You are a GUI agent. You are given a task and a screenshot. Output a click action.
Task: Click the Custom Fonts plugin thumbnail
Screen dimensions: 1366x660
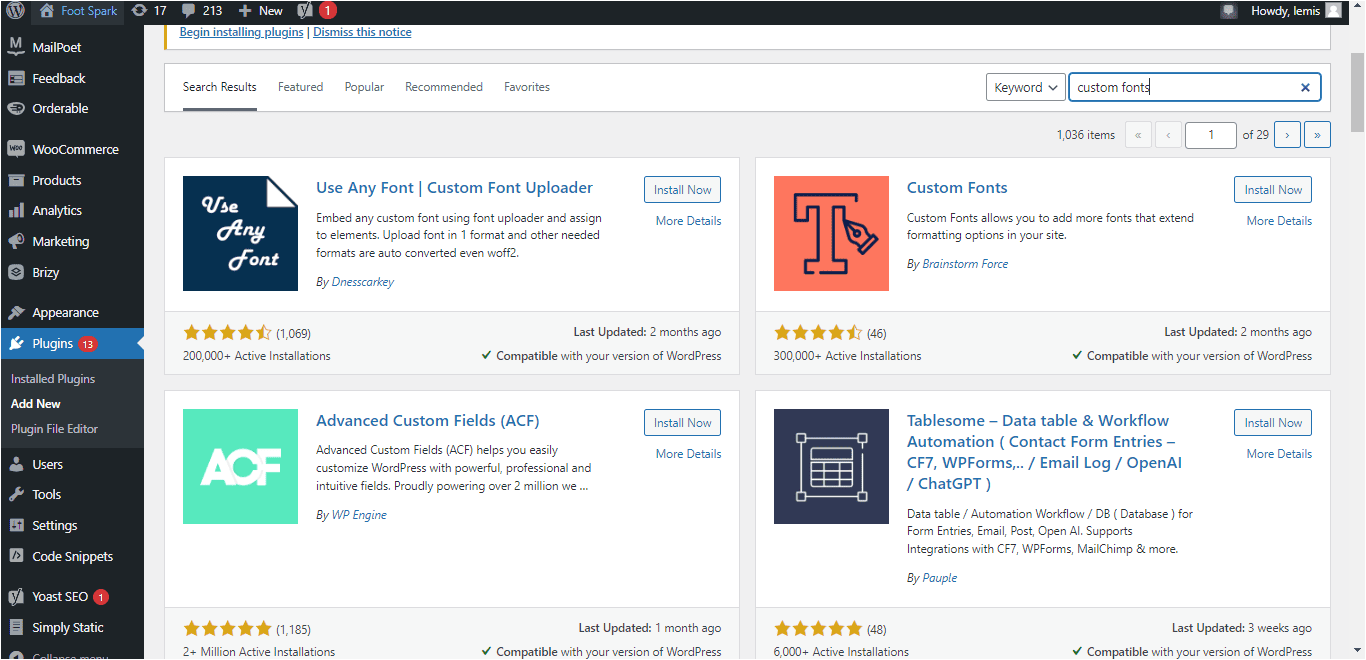[831, 233]
